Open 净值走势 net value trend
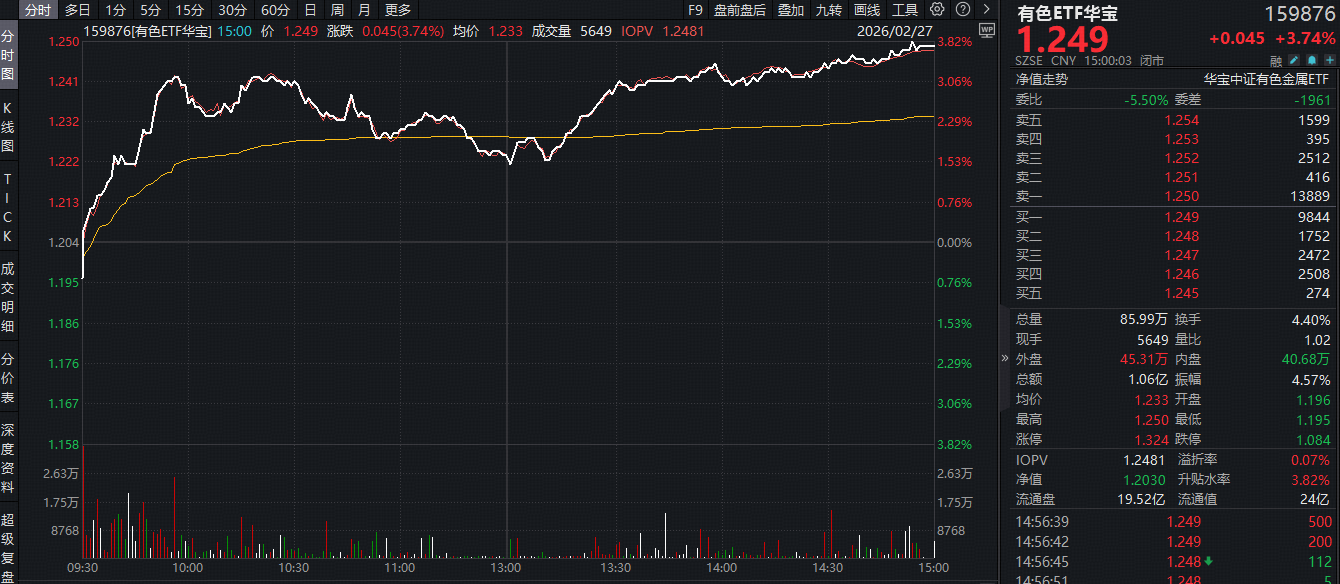Image resolution: width=1340 pixels, height=584 pixels. click(x=1042, y=80)
